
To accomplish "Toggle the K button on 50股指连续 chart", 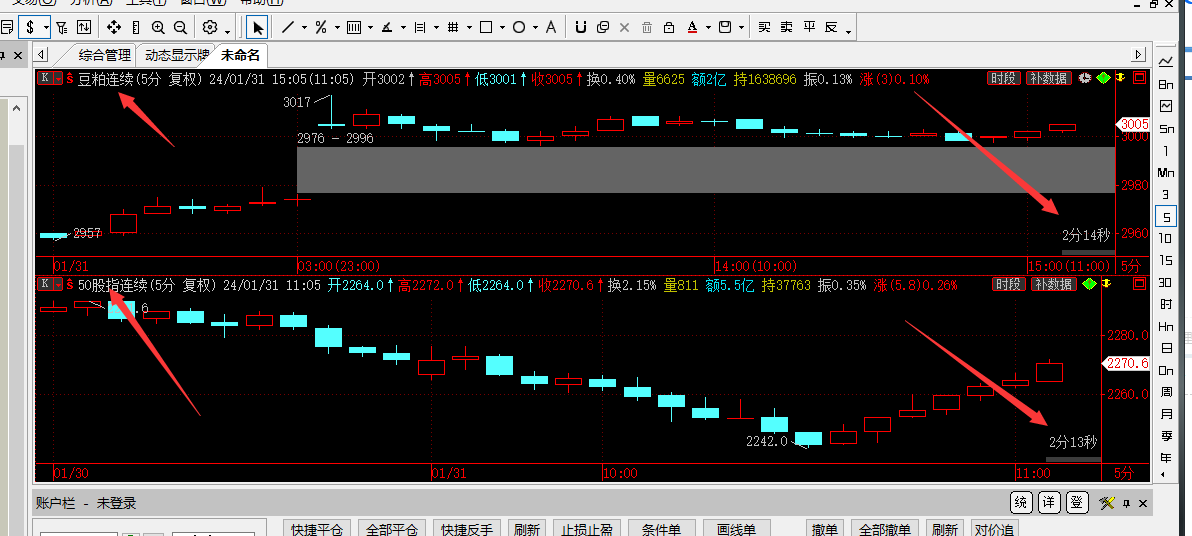I will [45, 284].
